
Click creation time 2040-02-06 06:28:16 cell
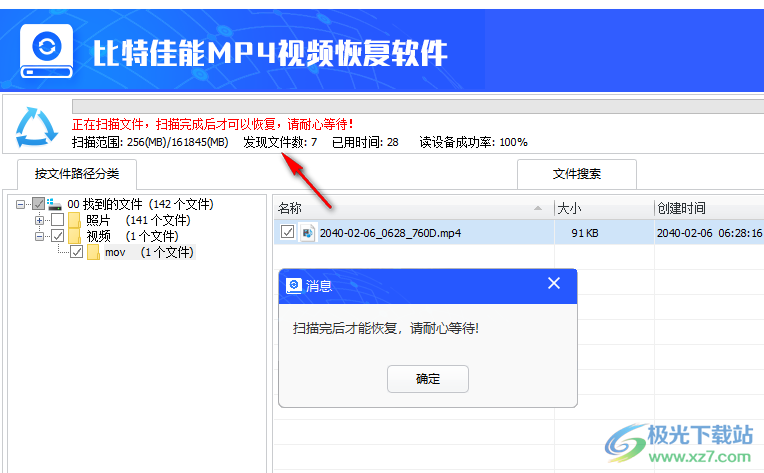tap(709, 233)
